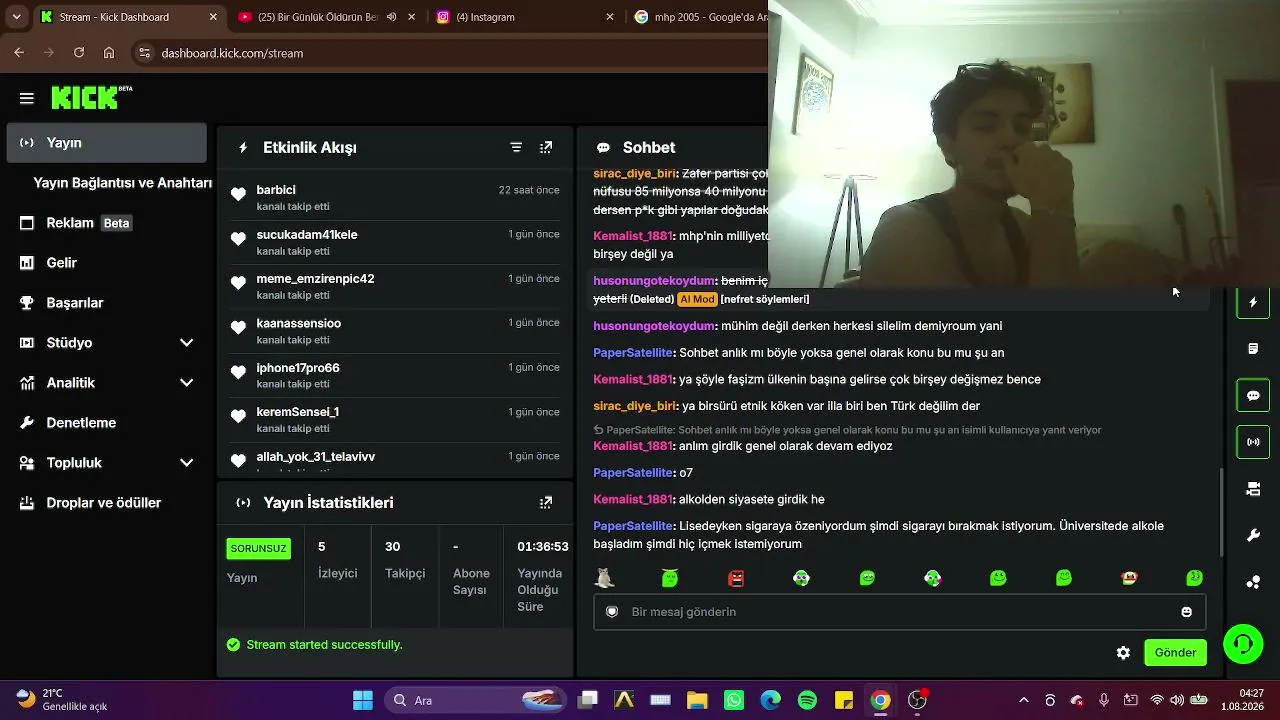
Task: Click the Takipçi count 30
Action: (393, 547)
